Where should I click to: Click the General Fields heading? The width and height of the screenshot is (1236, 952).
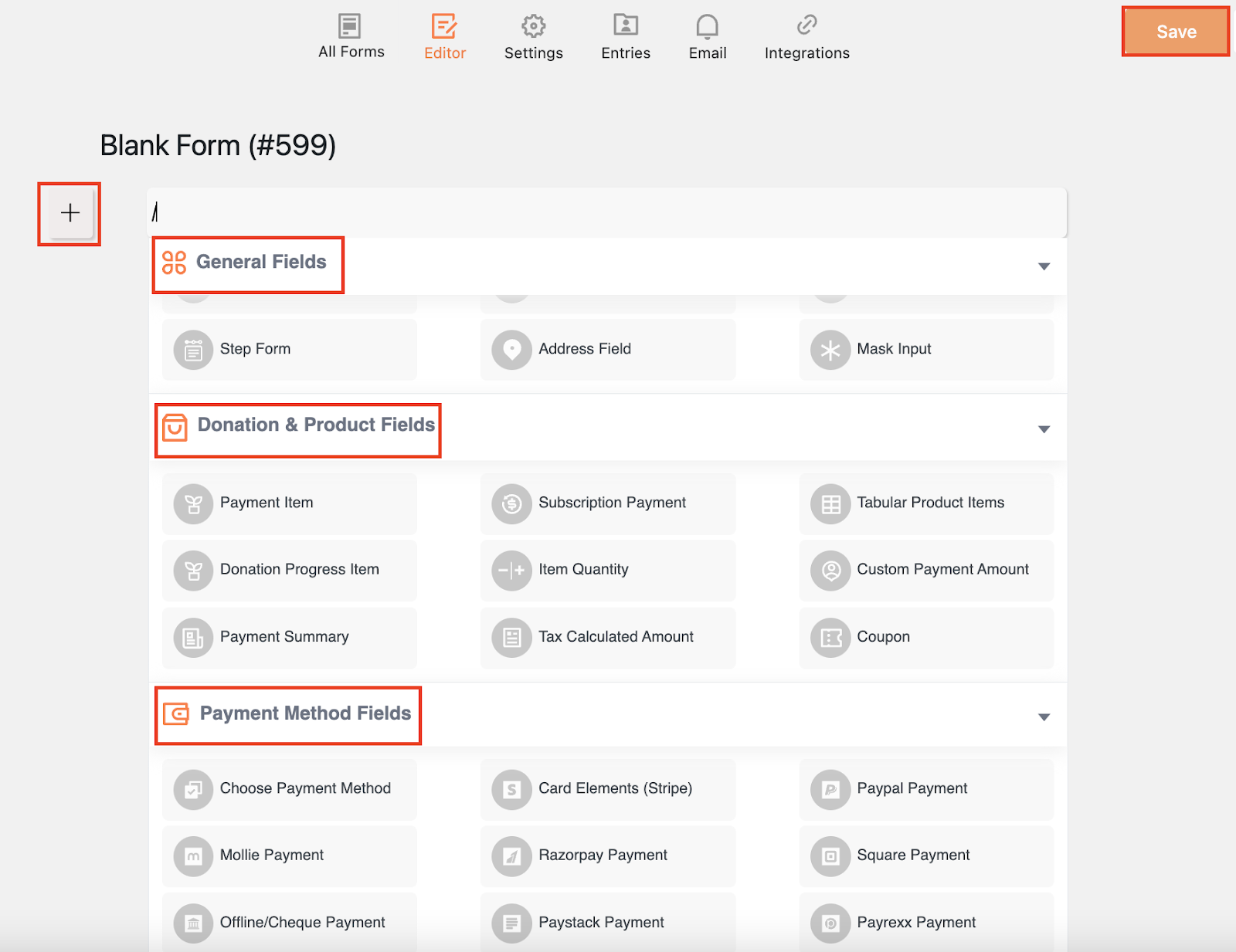(x=261, y=263)
